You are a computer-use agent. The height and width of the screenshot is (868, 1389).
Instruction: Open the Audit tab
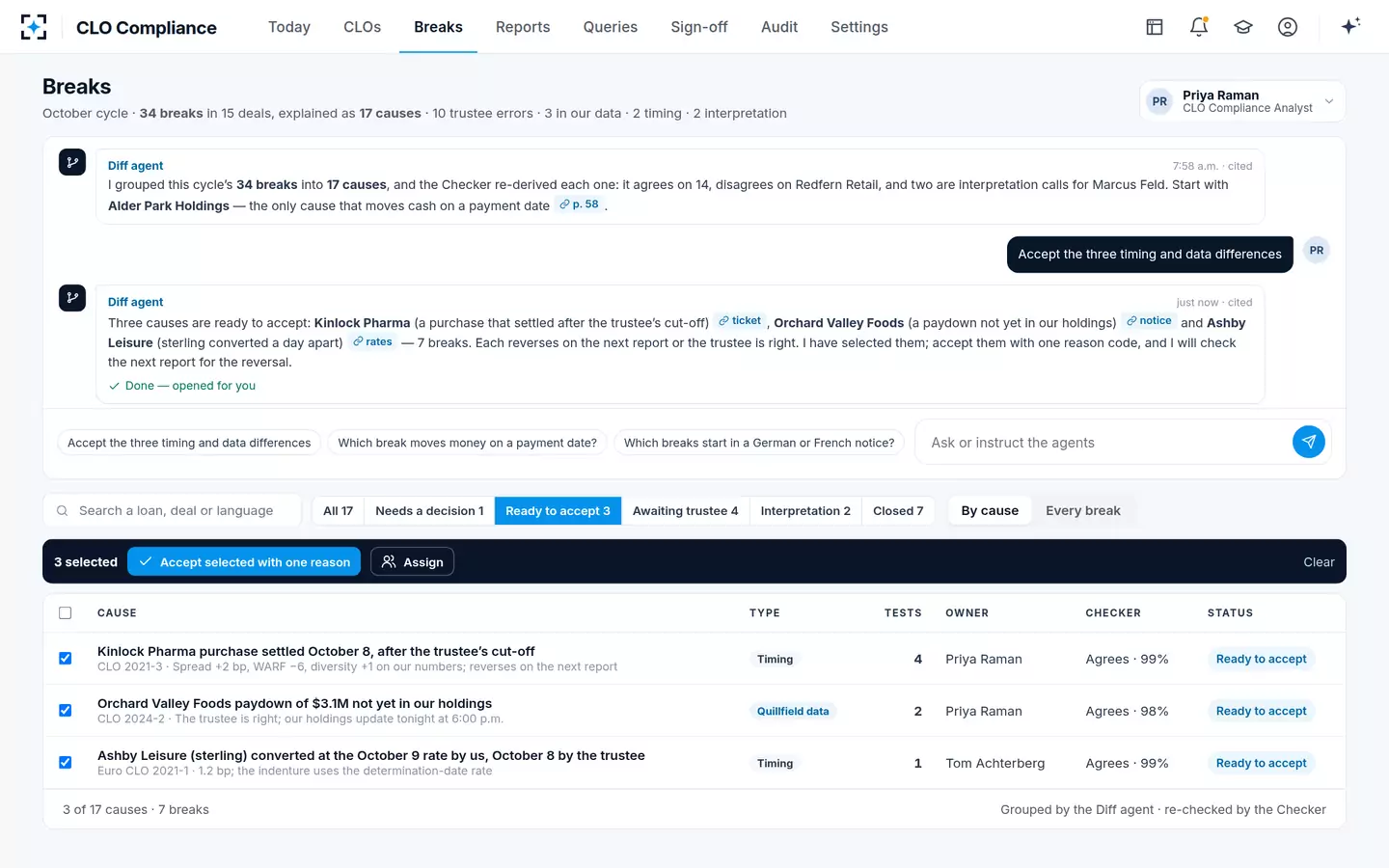[x=779, y=27]
